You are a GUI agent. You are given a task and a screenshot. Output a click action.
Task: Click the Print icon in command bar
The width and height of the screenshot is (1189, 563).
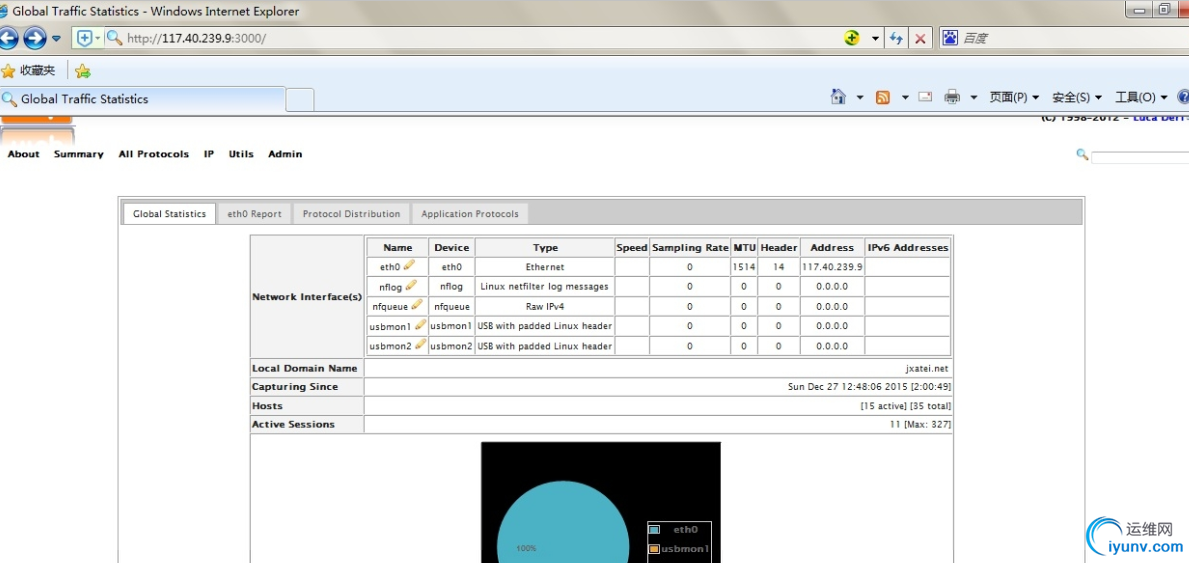[x=952, y=97]
